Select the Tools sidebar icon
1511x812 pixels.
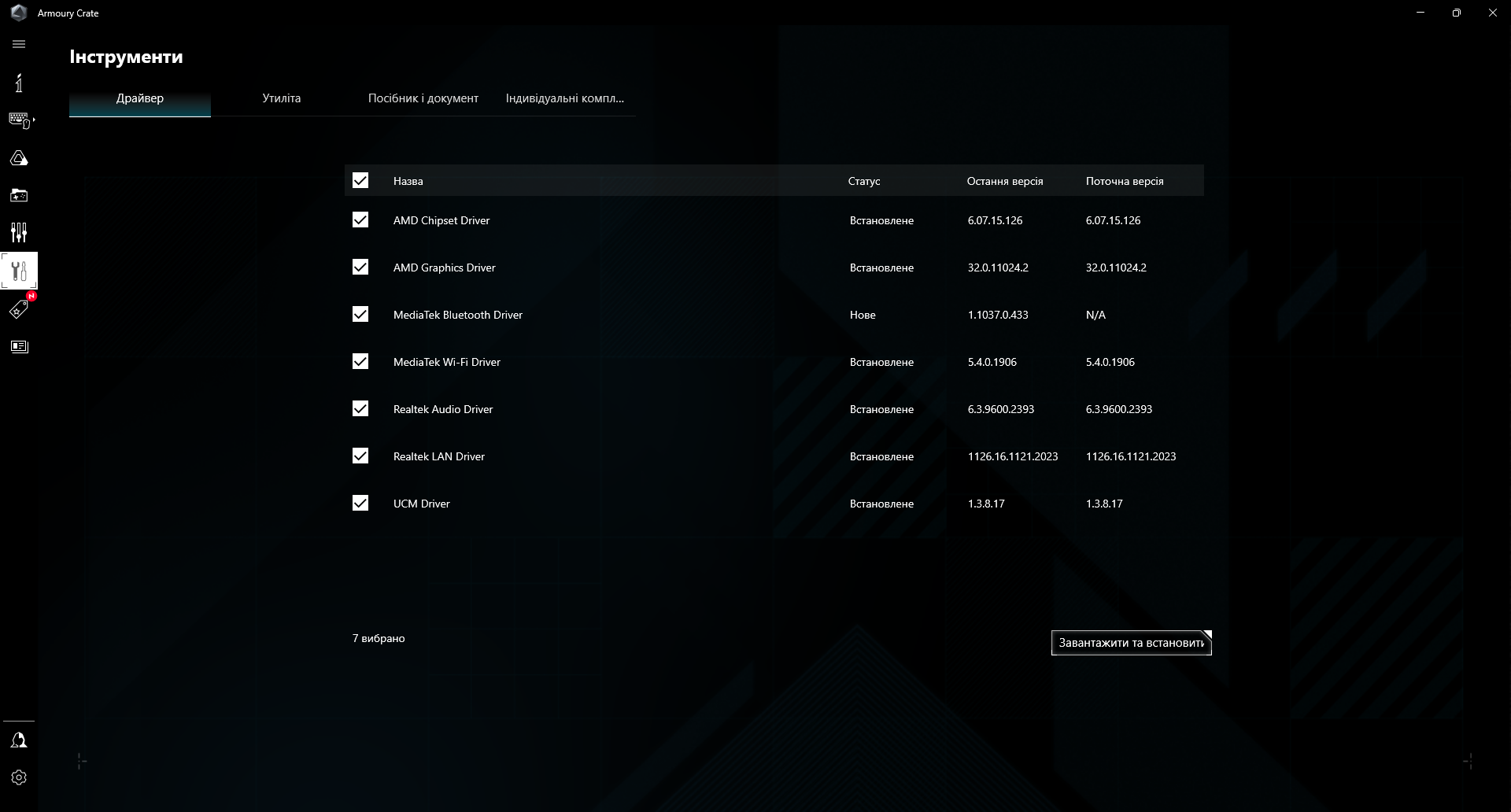(x=19, y=271)
